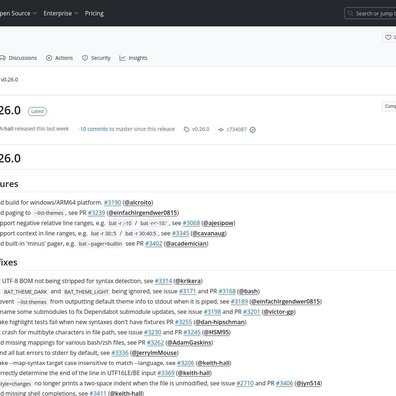Click the BAT_THEME_LIGHT code text
Viewport: 396px width, 396px height.
click(x=86, y=292)
